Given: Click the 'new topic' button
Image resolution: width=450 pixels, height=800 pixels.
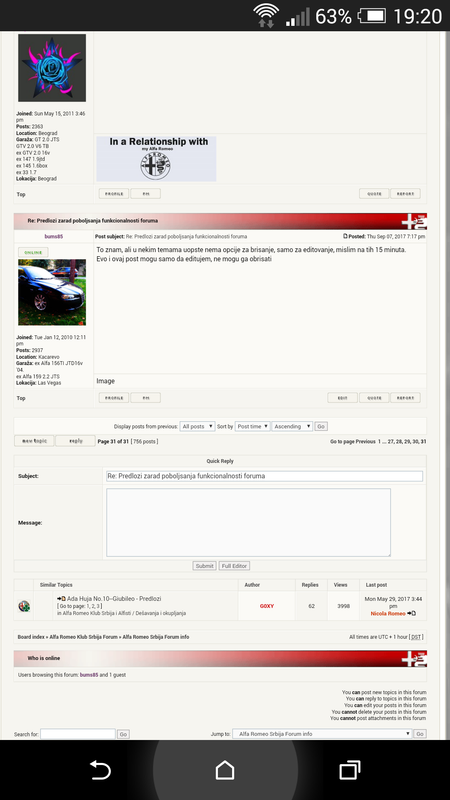Looking at the screenshot, I should 34,441.
